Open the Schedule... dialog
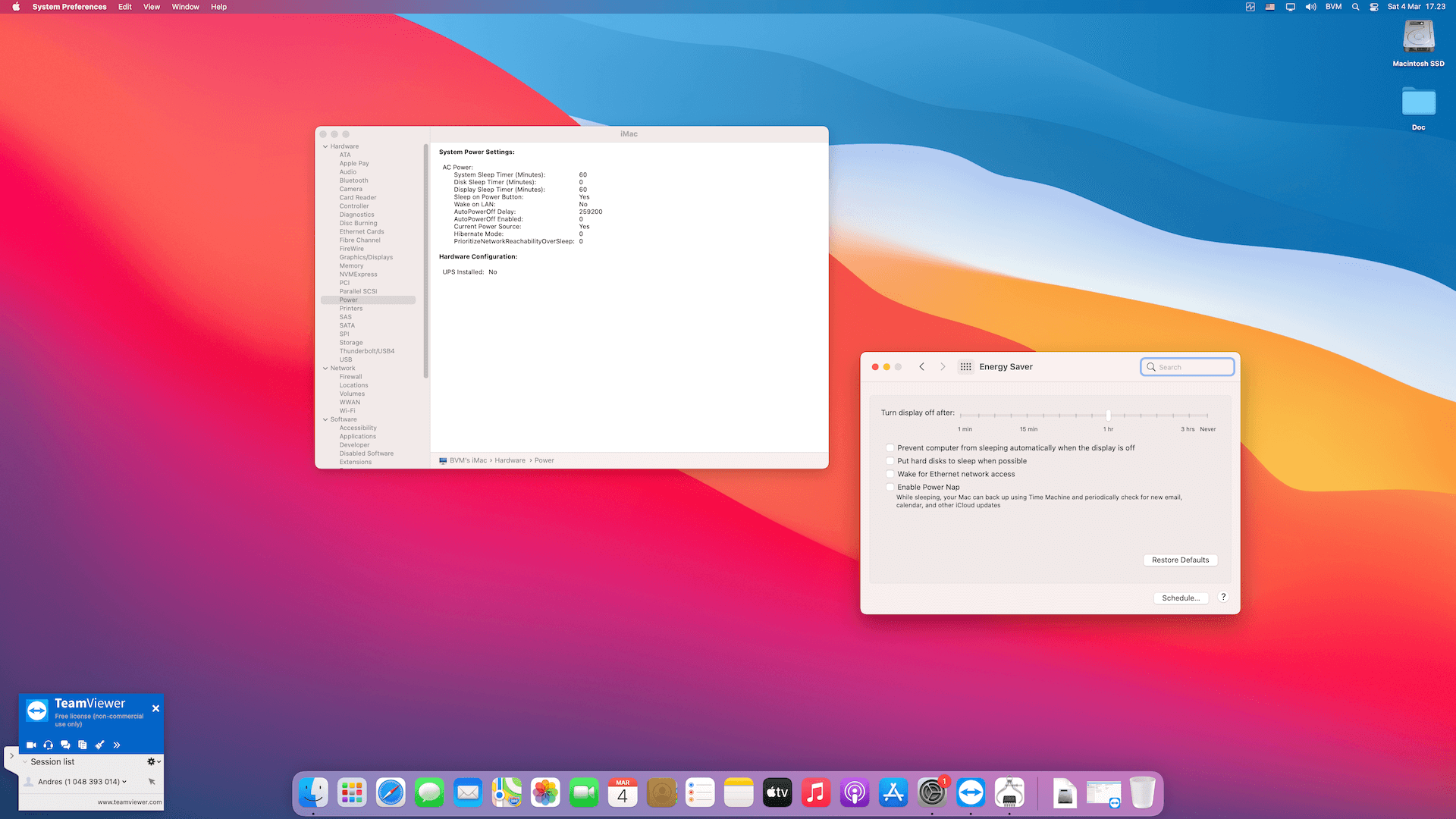This screenshot has width=1456, height=819. 1181,598
